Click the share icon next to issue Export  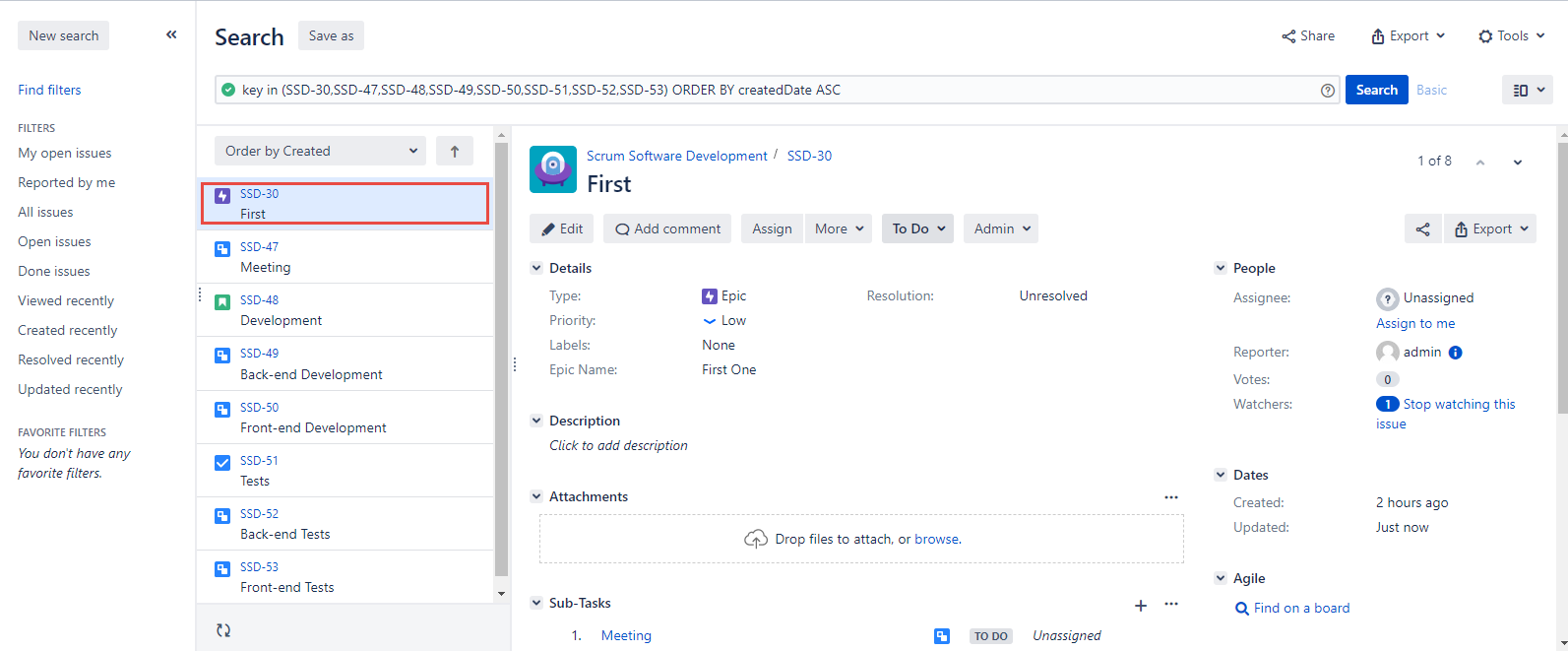[1422, 228]
